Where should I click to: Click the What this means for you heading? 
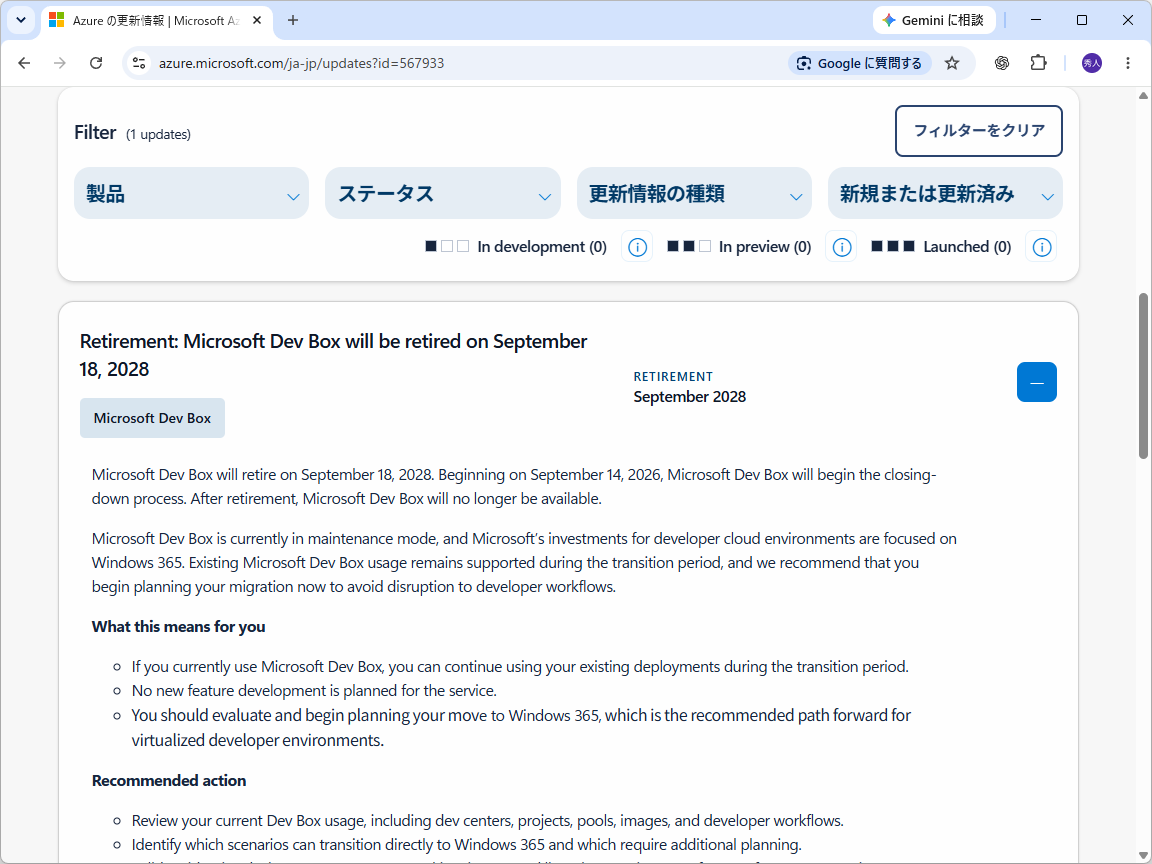(179, 627)
